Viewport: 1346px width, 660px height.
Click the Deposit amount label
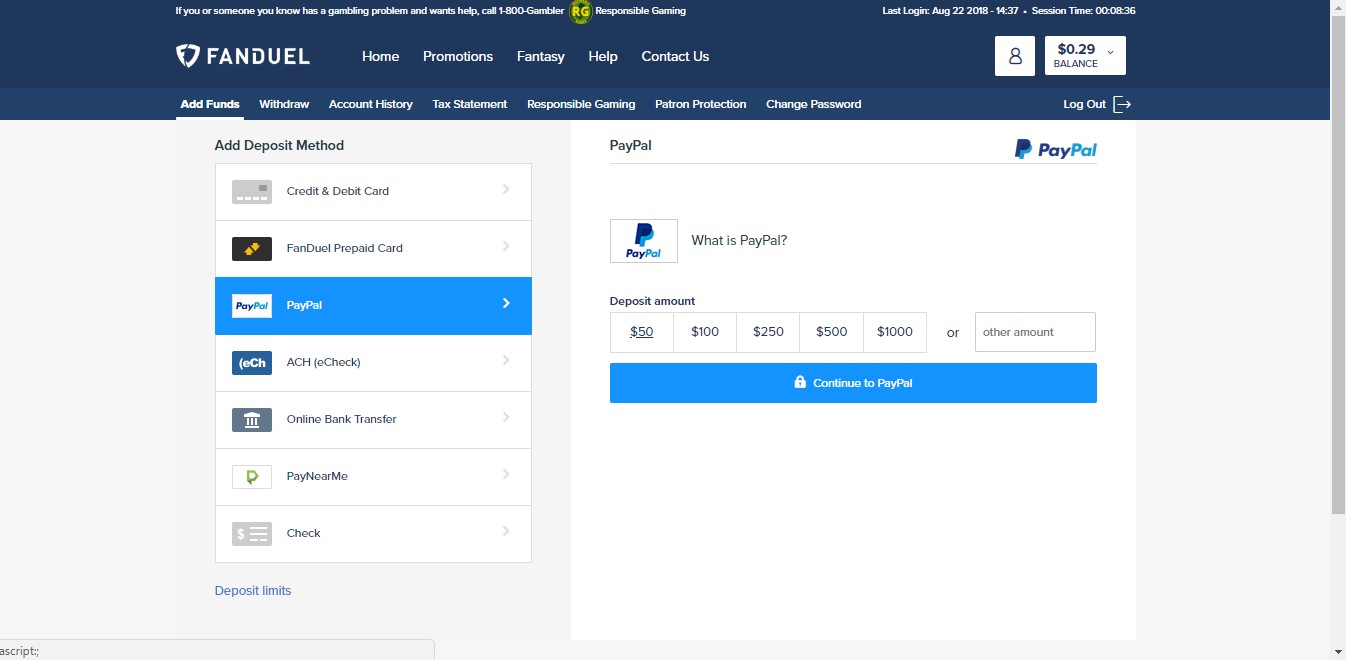coord(652,301)
